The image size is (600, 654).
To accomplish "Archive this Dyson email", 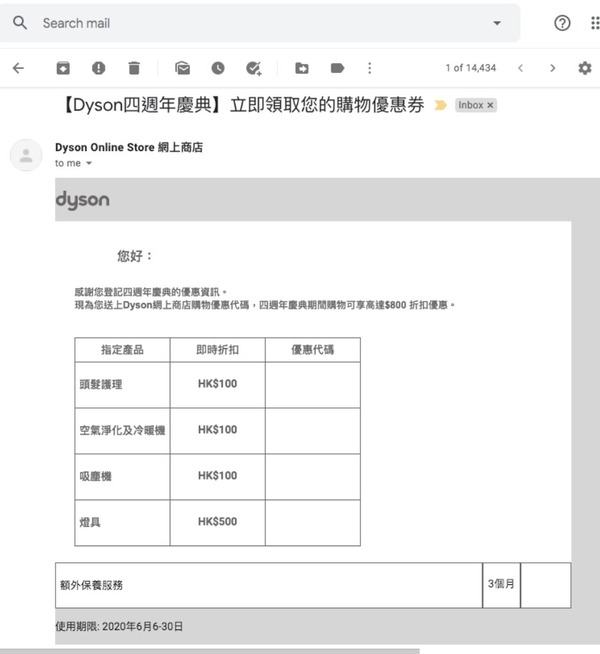I will (x=63, y=68).
